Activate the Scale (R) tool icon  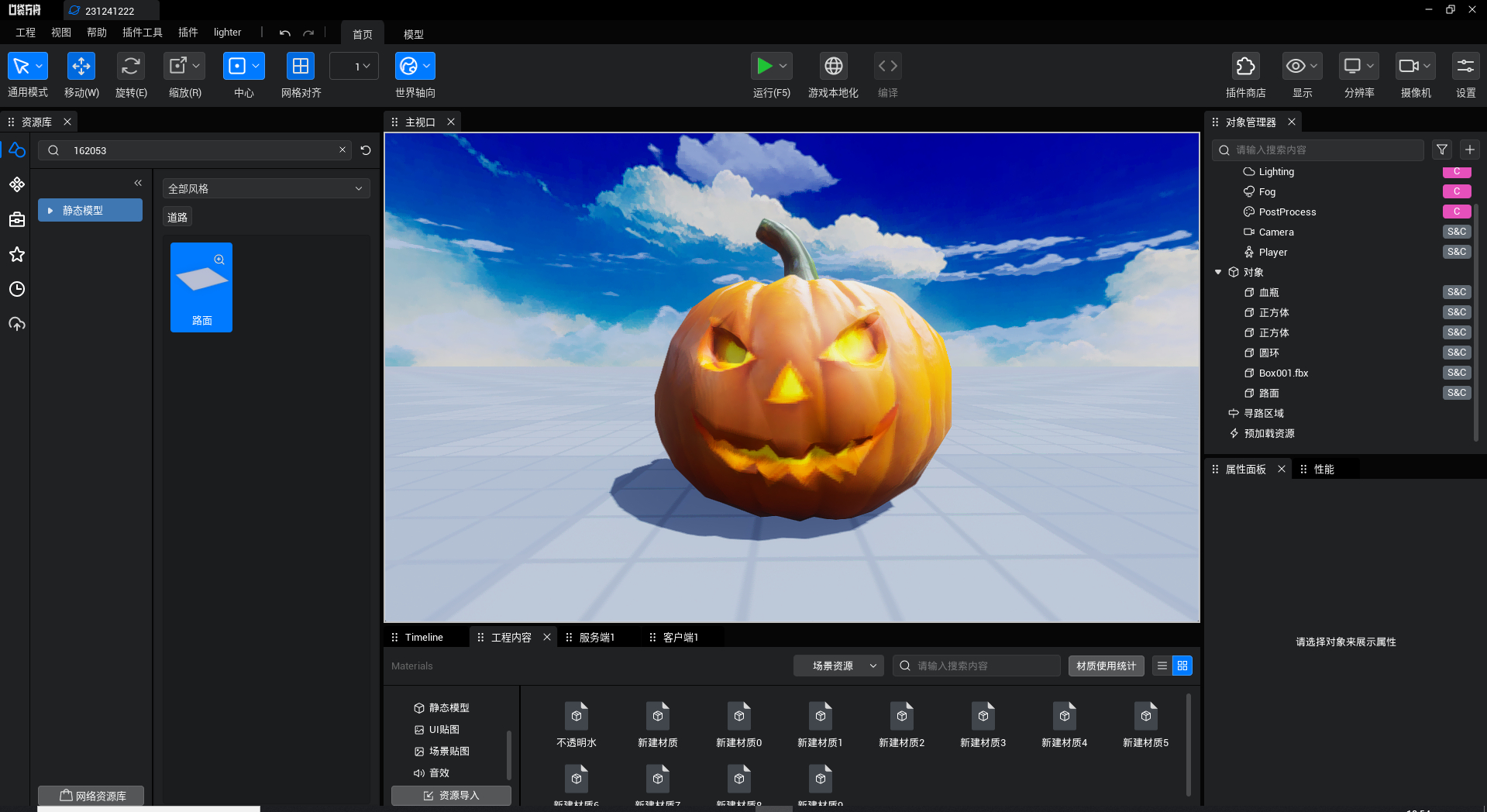[x=178, y=66]
